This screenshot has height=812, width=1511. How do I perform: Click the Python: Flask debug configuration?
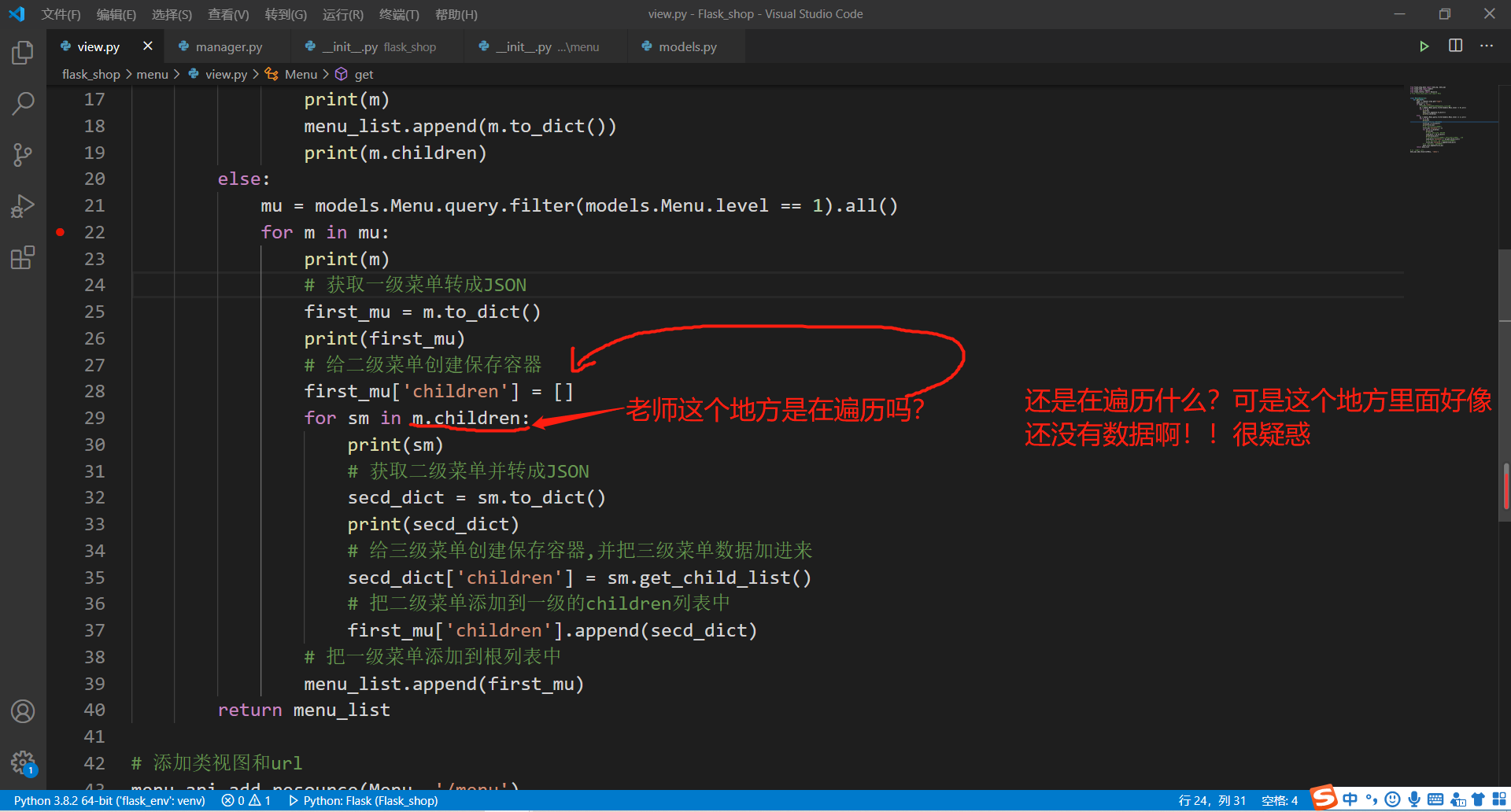pos(362,800)
